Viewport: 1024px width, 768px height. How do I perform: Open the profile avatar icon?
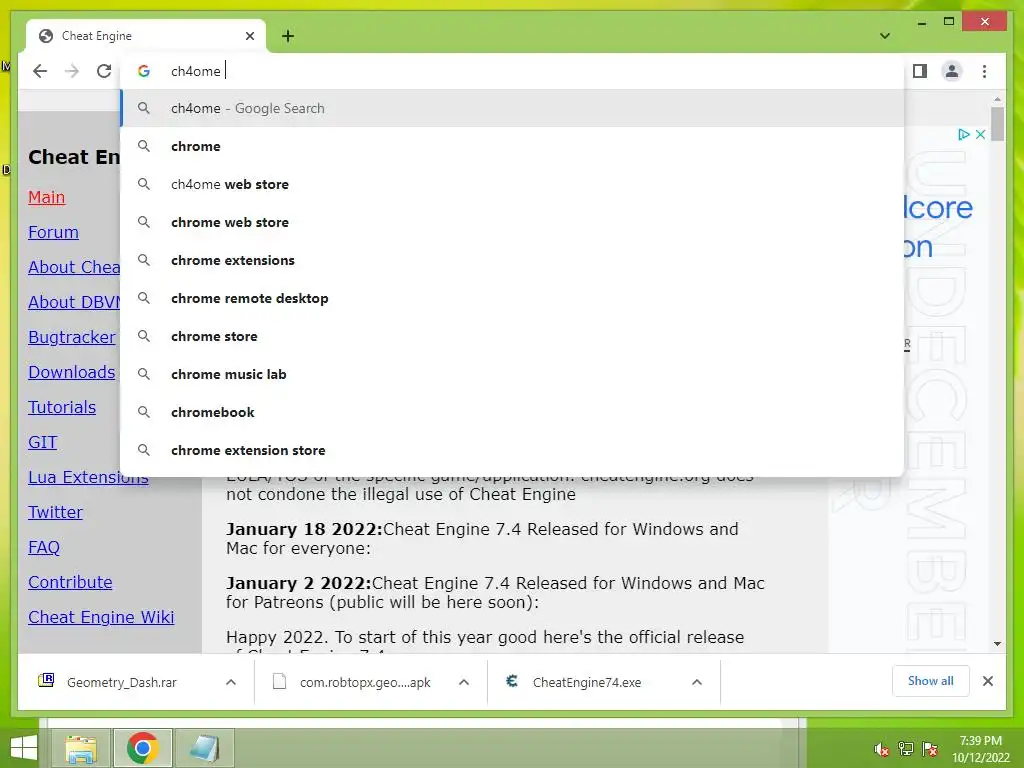coord(952,71)
